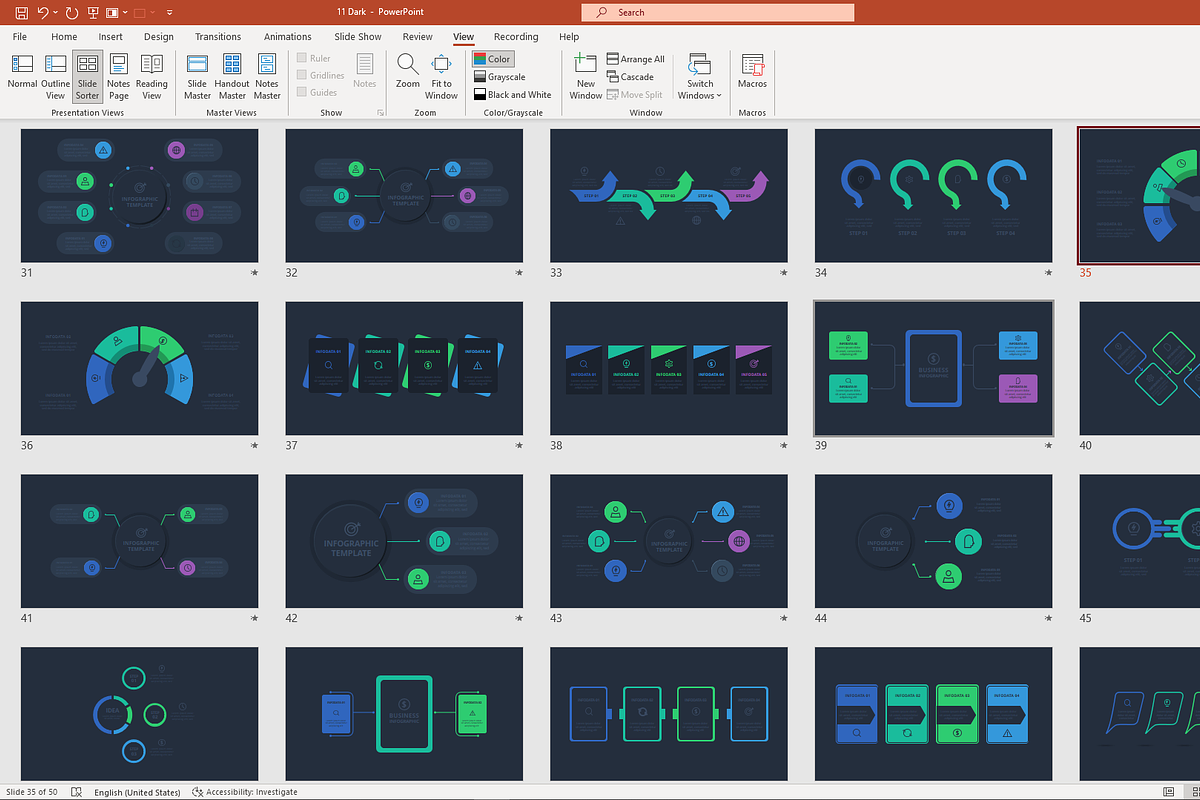Click the '11 Dark - PowerPoint' title
1200x800 pixels.
click(x=382, y=12)
